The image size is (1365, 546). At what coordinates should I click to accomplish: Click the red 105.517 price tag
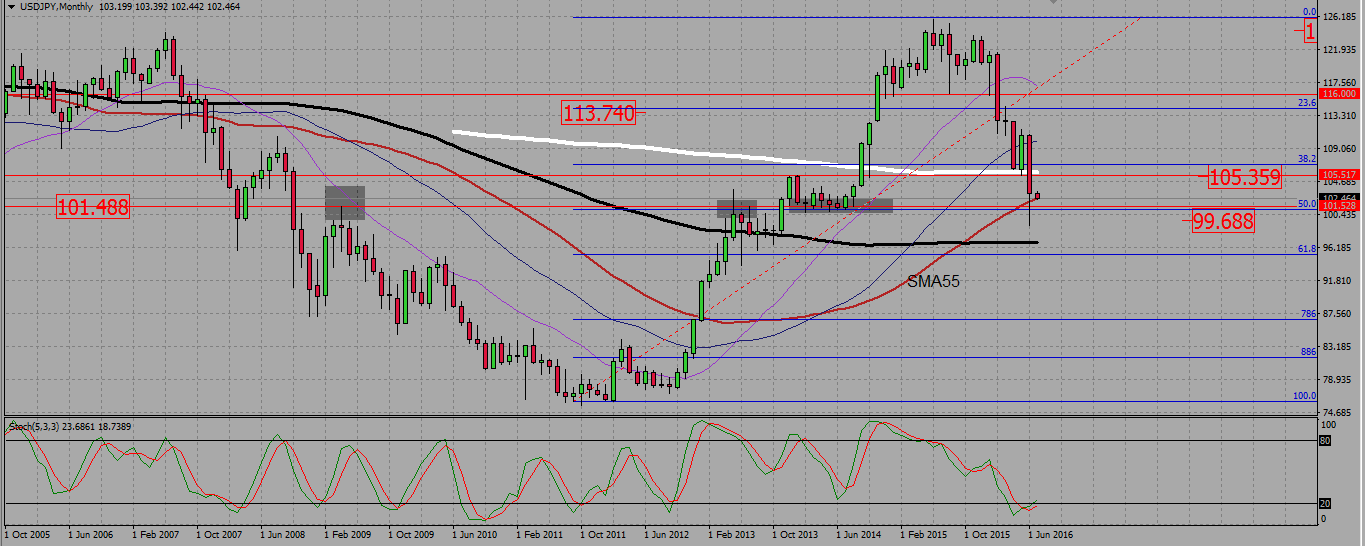tap(1339, 174)
